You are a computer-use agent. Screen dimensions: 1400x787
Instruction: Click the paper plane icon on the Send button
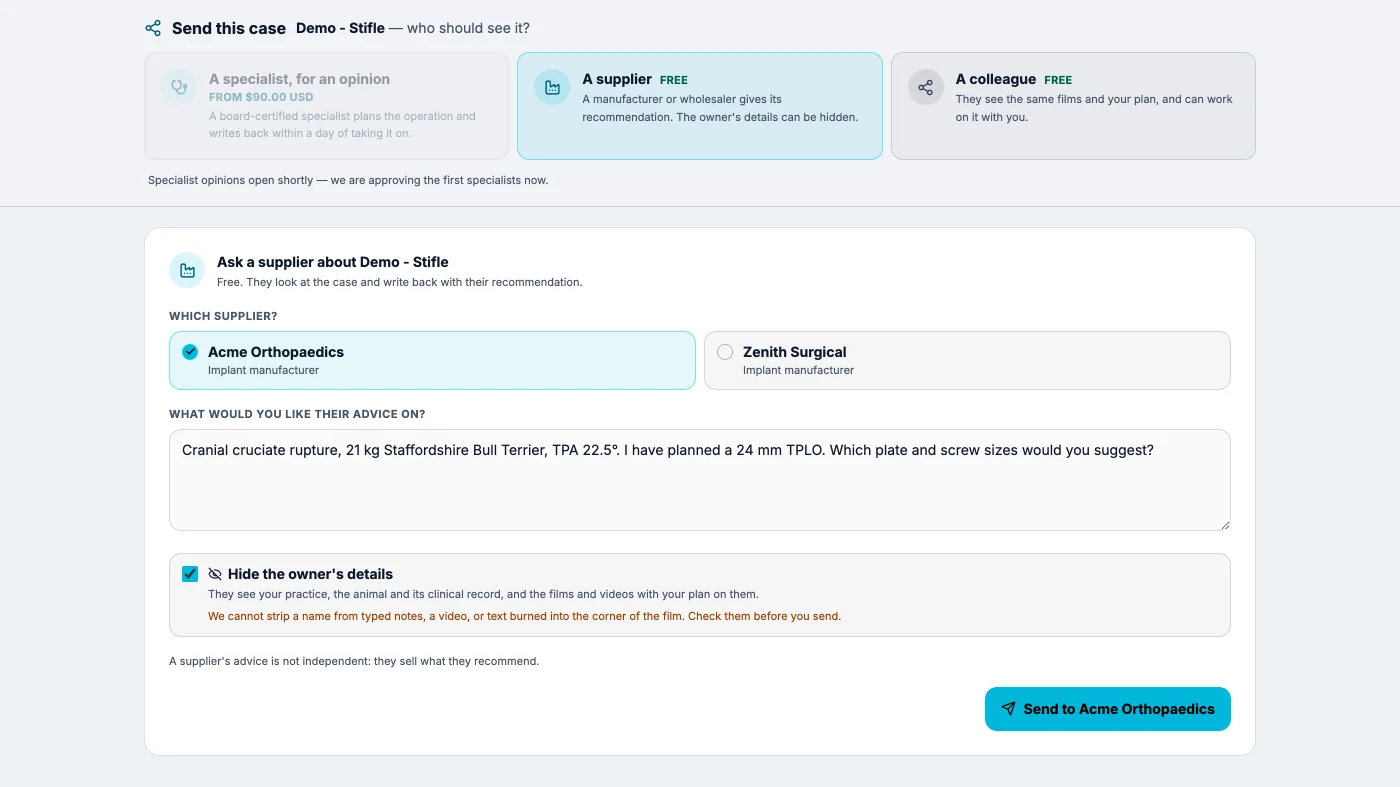1008,709
